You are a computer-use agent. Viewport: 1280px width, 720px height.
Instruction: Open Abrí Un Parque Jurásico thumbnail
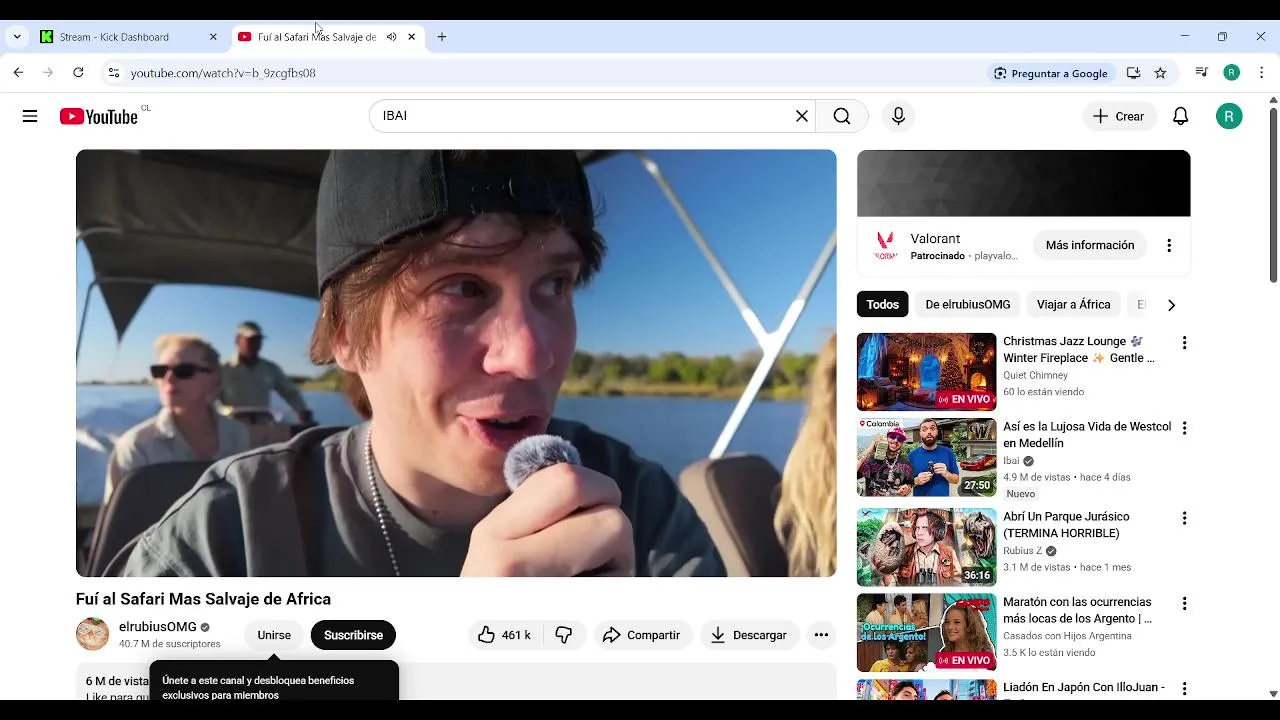(927, 547)
